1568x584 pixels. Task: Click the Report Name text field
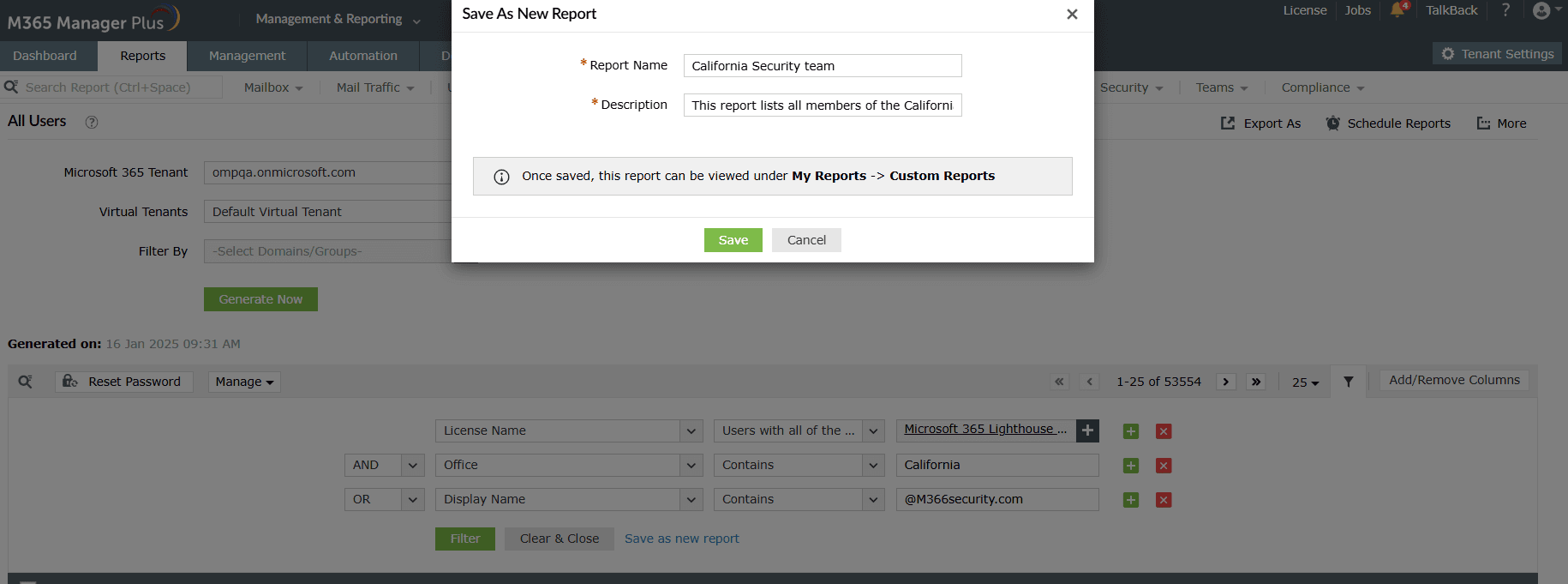pos(823,66)
